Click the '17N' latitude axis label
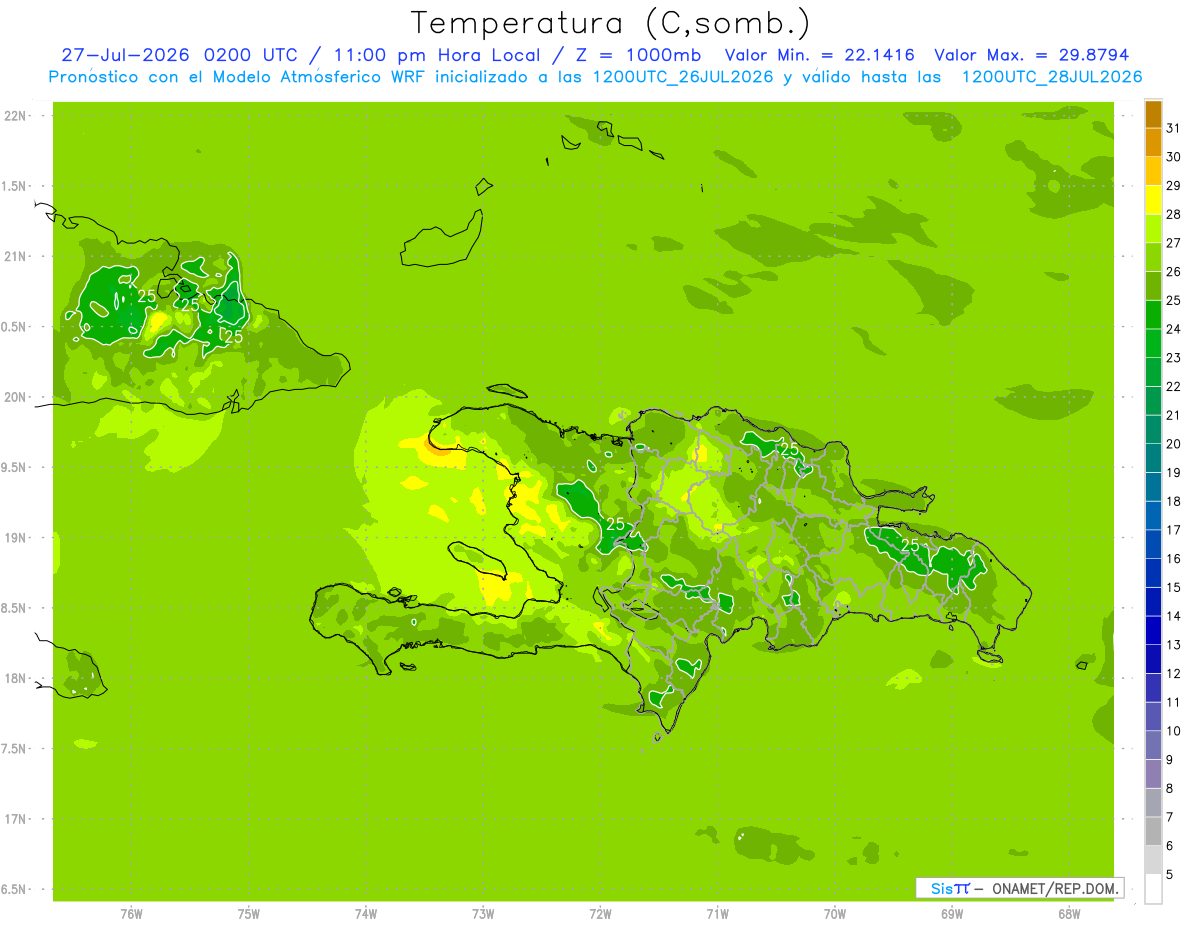 [x=15, y=819]
